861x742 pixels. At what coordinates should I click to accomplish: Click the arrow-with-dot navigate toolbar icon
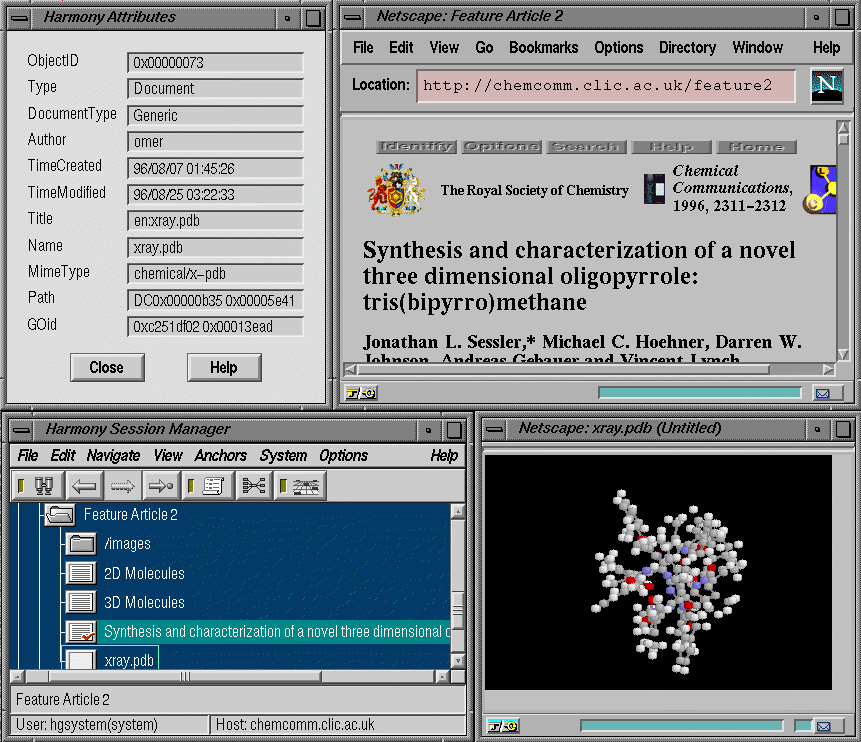161,486
